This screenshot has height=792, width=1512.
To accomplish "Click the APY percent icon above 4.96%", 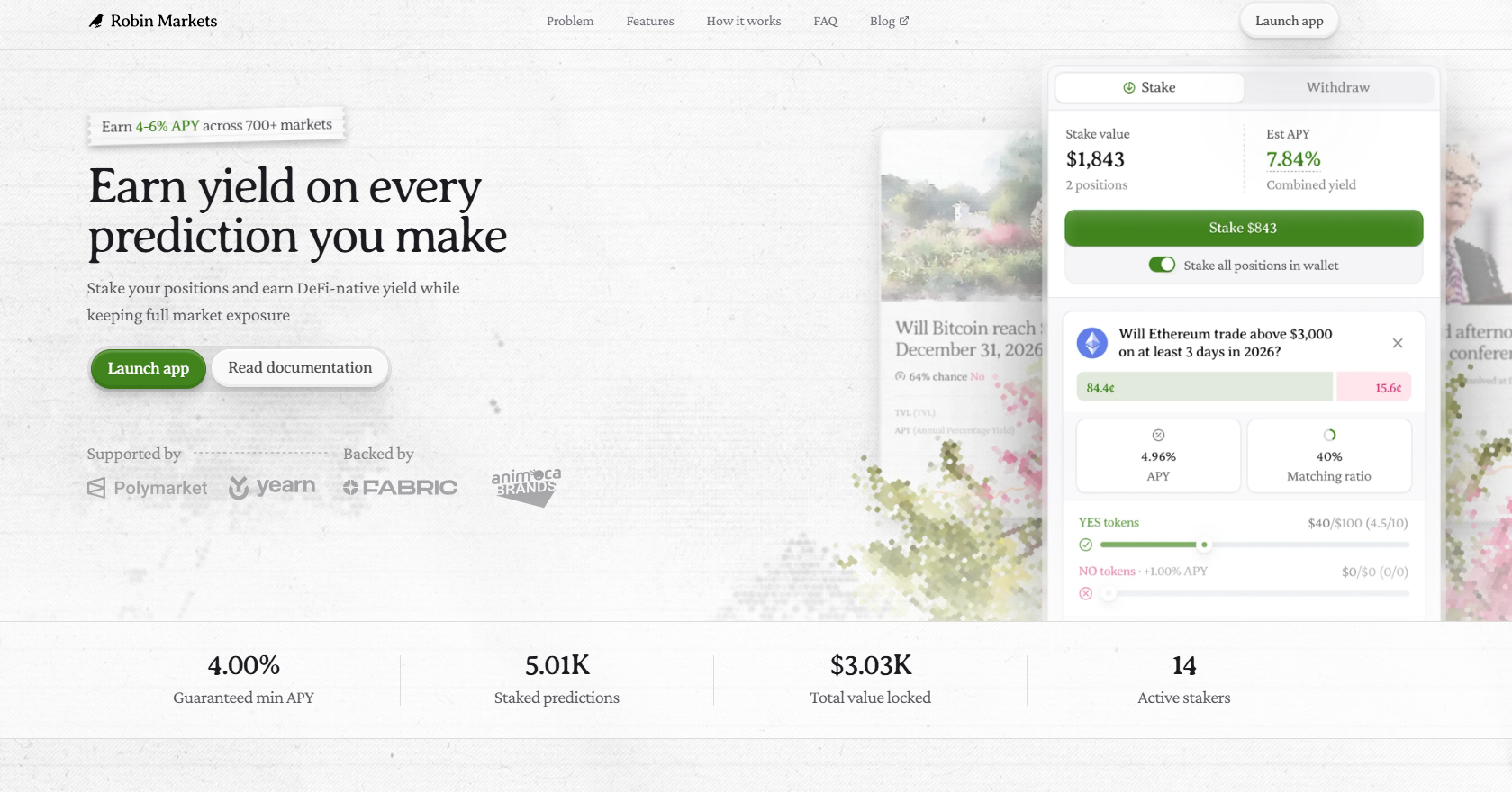I will point(1159,435).
